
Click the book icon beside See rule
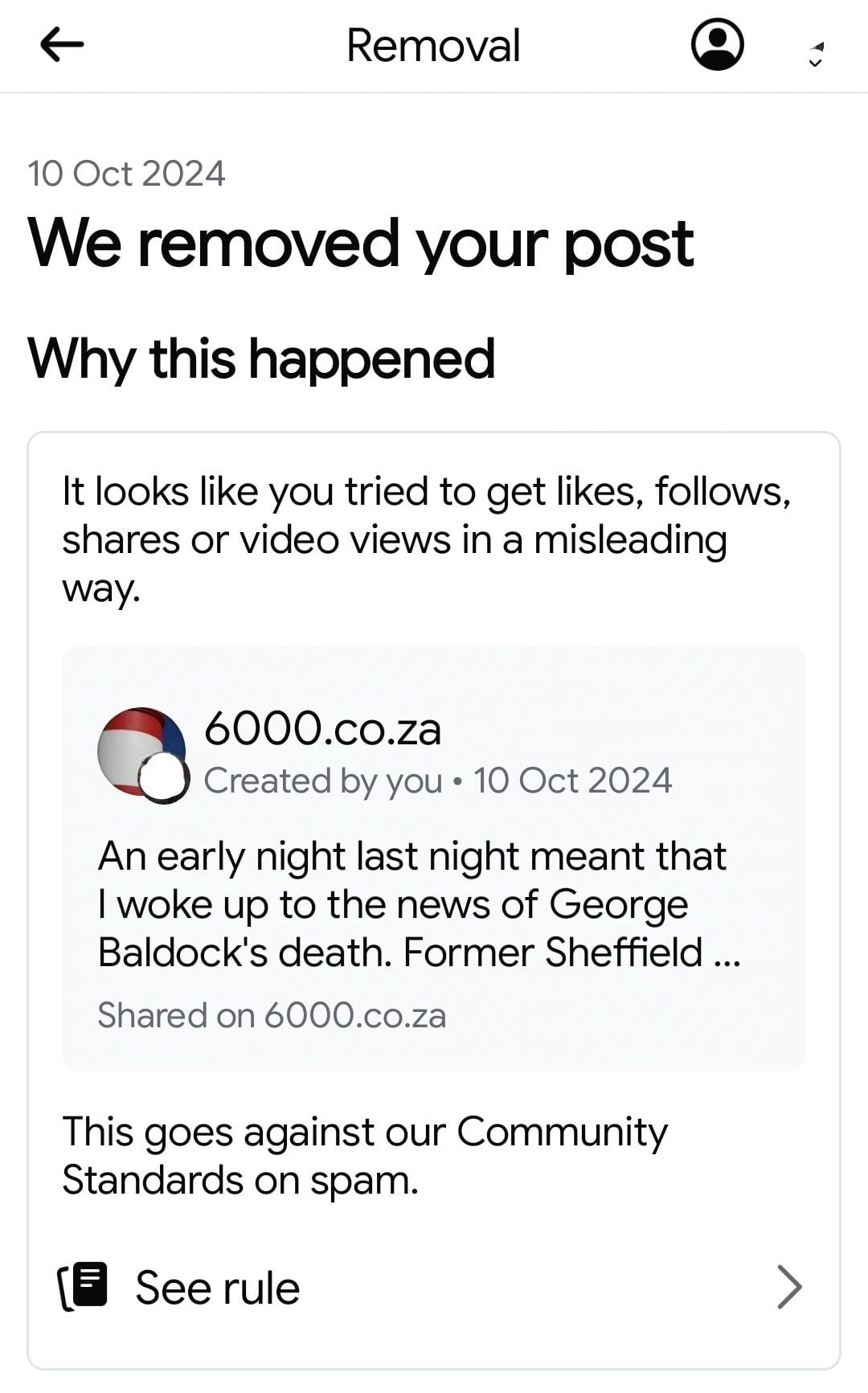(x=84, y=1287)
